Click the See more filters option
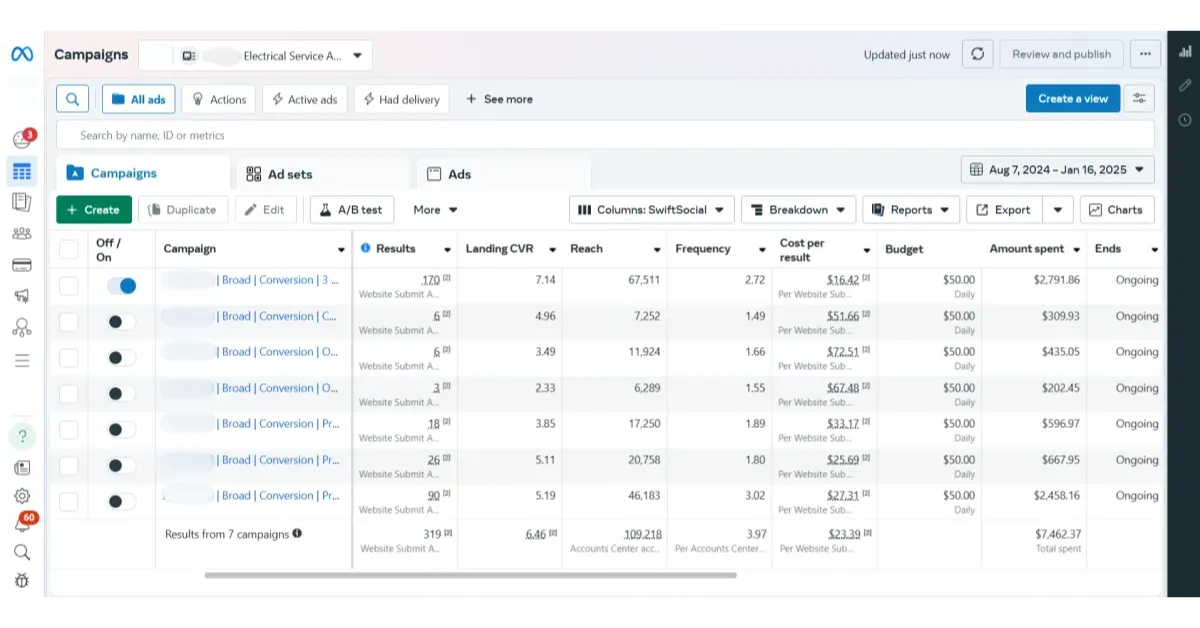The width and height of the screenshot is (1200, 628). click(x=498, y=99)
